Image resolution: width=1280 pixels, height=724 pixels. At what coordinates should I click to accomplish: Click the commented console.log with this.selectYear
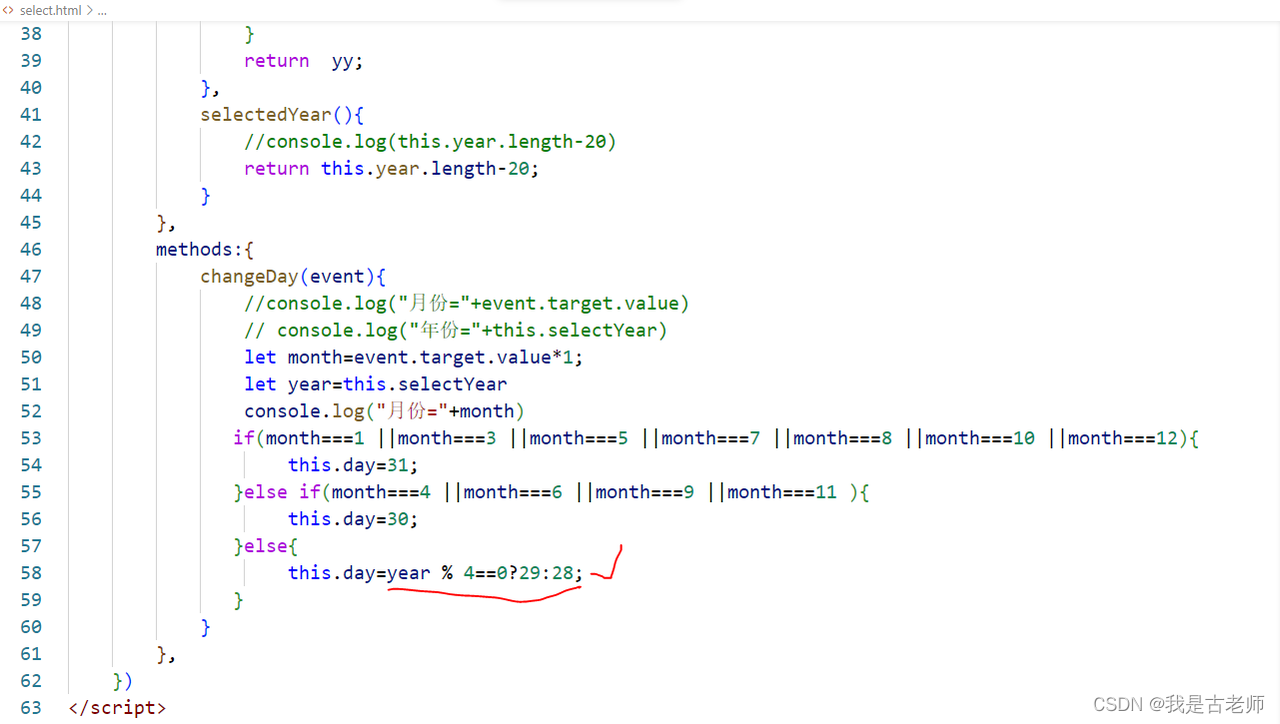(x=456, y=331)
